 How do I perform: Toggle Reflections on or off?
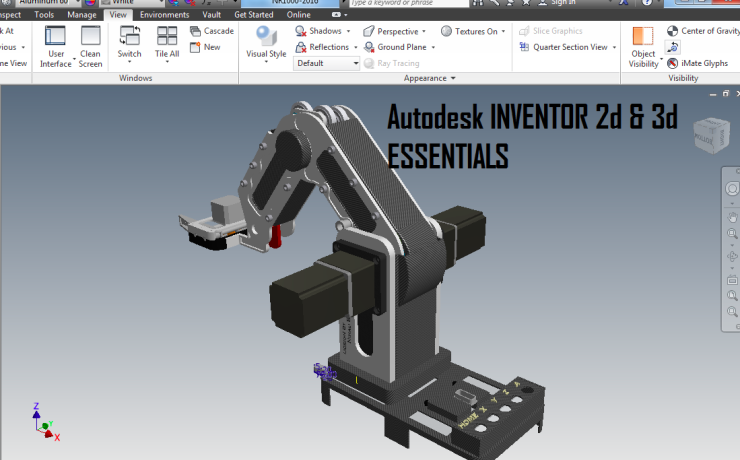coord(322,47)
